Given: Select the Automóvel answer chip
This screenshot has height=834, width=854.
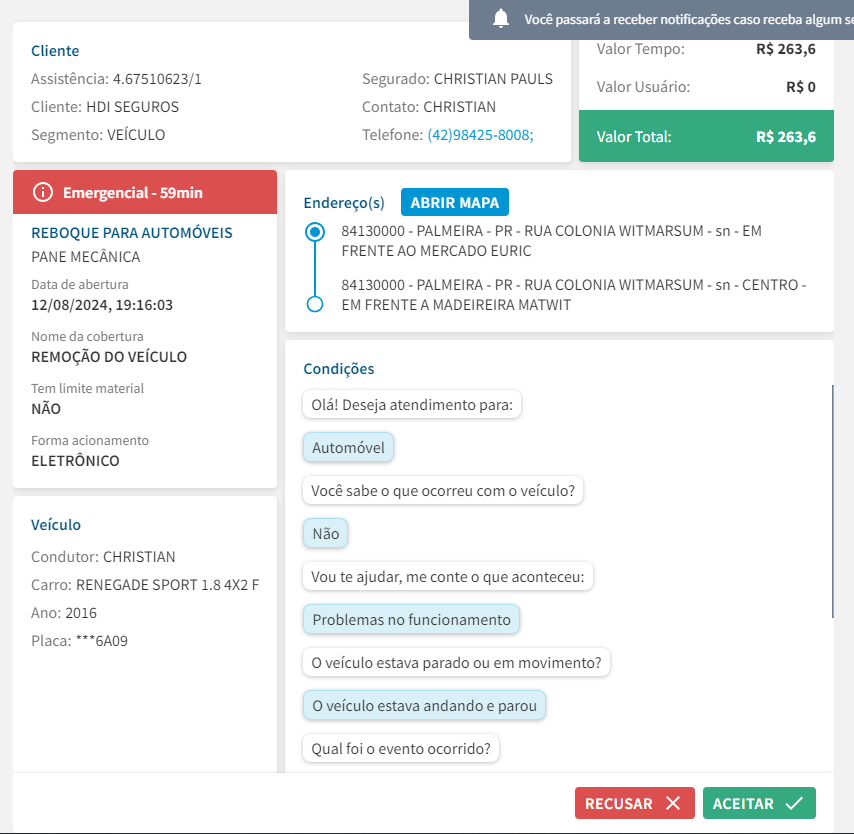Looking at the screenshot, I should tap(348, 447).
